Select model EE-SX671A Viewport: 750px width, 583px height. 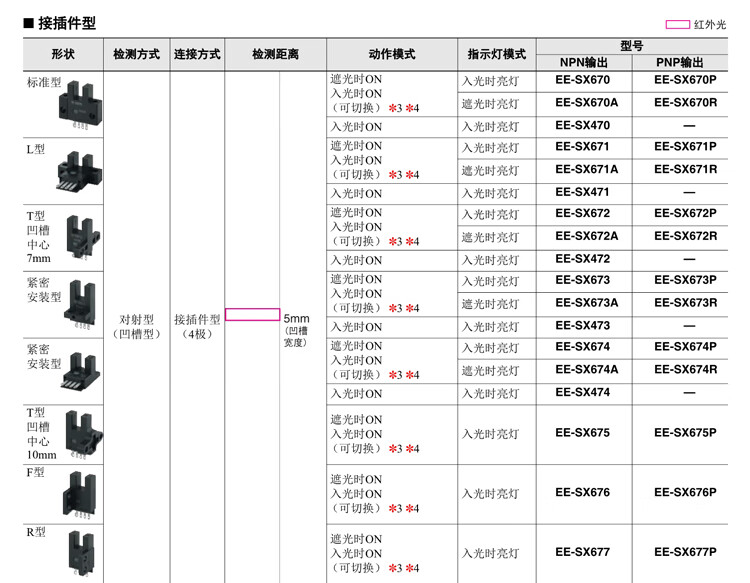(x=586, y=169)
